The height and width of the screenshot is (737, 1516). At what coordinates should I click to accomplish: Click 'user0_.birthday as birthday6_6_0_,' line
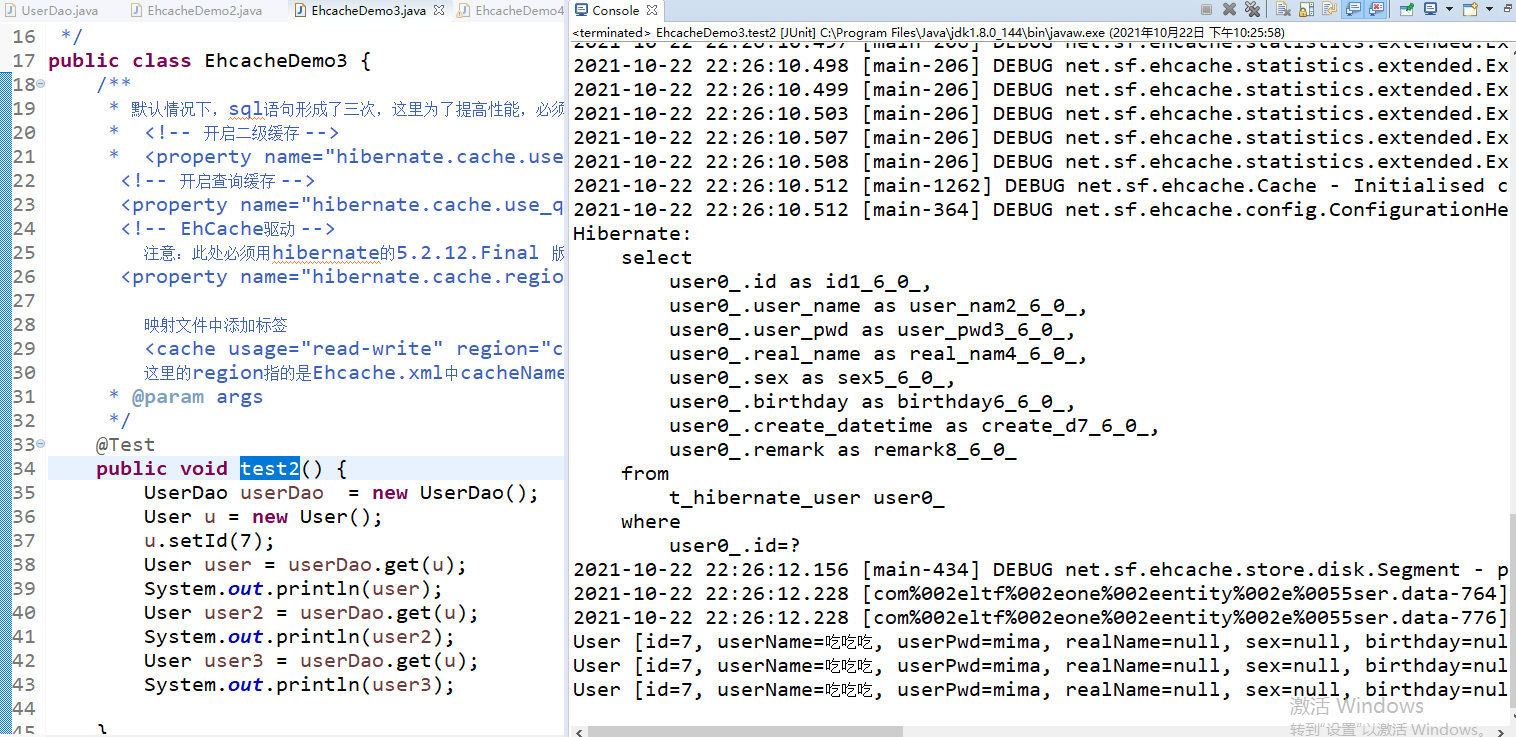(x=872, y=401)
